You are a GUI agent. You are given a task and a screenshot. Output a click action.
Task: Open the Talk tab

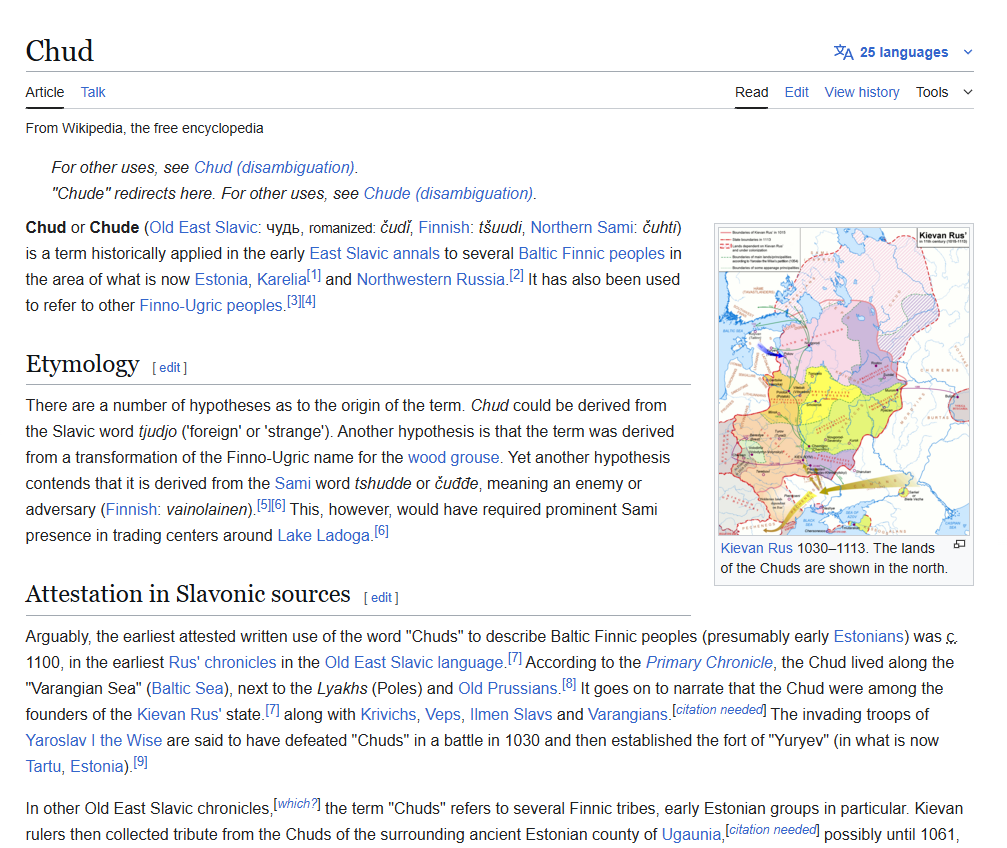[93, 92]
